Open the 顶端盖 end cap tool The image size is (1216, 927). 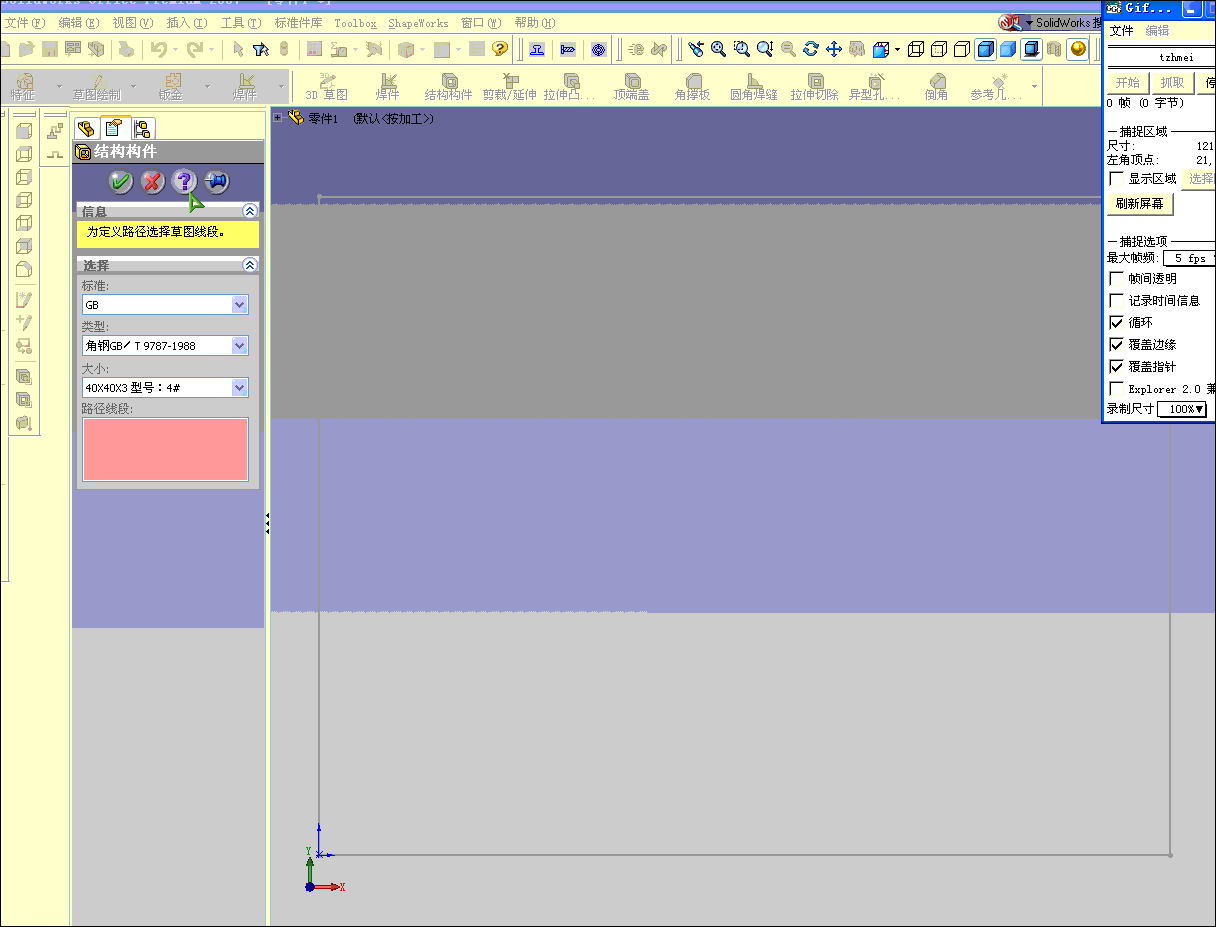tap(633, 85)
